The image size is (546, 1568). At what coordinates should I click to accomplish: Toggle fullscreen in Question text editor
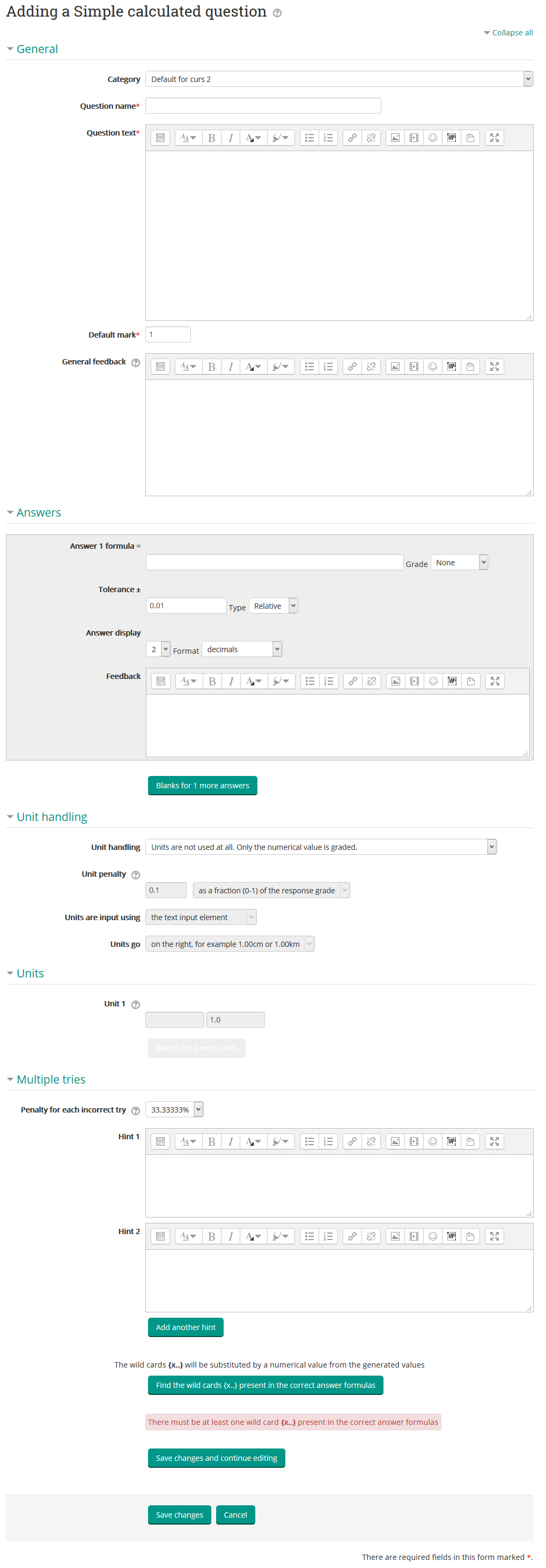(494, 138)
